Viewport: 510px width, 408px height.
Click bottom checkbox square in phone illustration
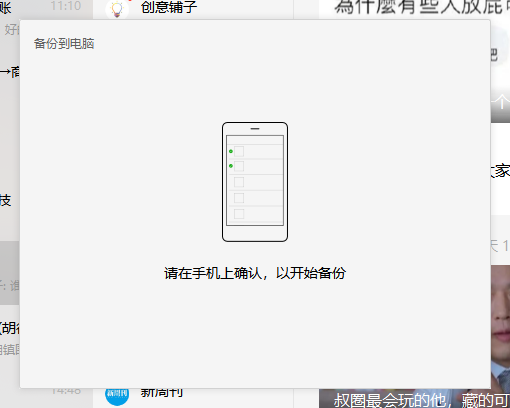(239, 214)
